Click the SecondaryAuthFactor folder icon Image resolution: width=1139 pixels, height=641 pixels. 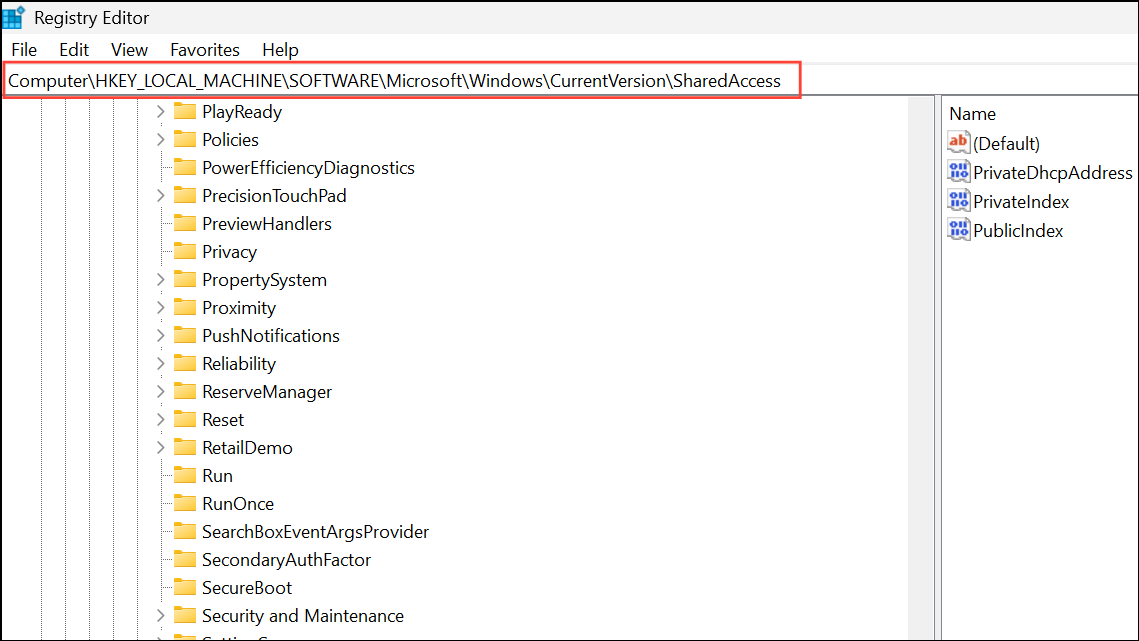pyautogui.click(x=185, y=559)
